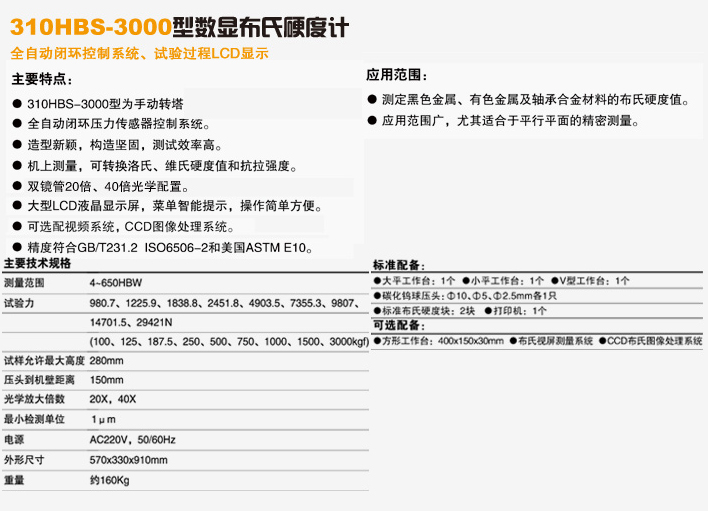Click the bullet before 应用范围广

[x=372, y=121]
